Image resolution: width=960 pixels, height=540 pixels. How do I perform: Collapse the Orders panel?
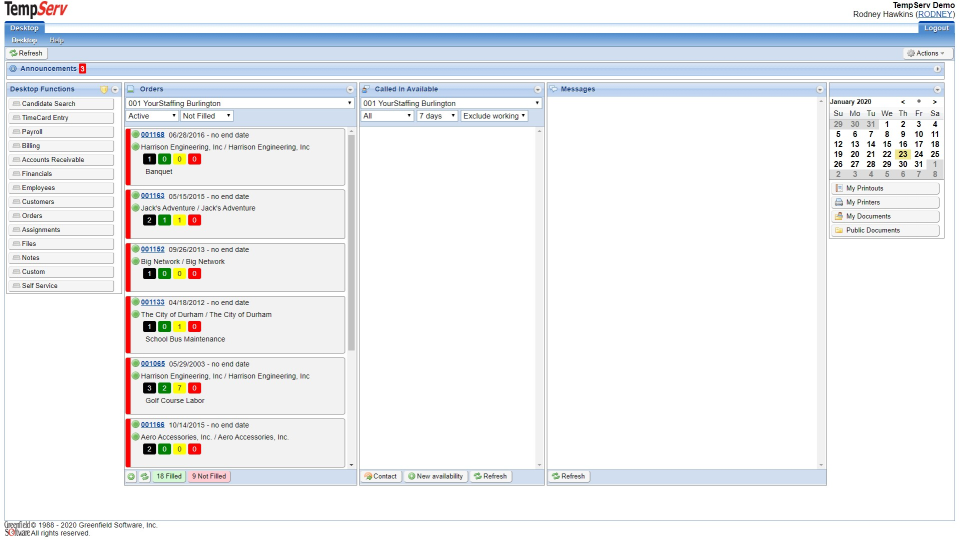[350, 90]
